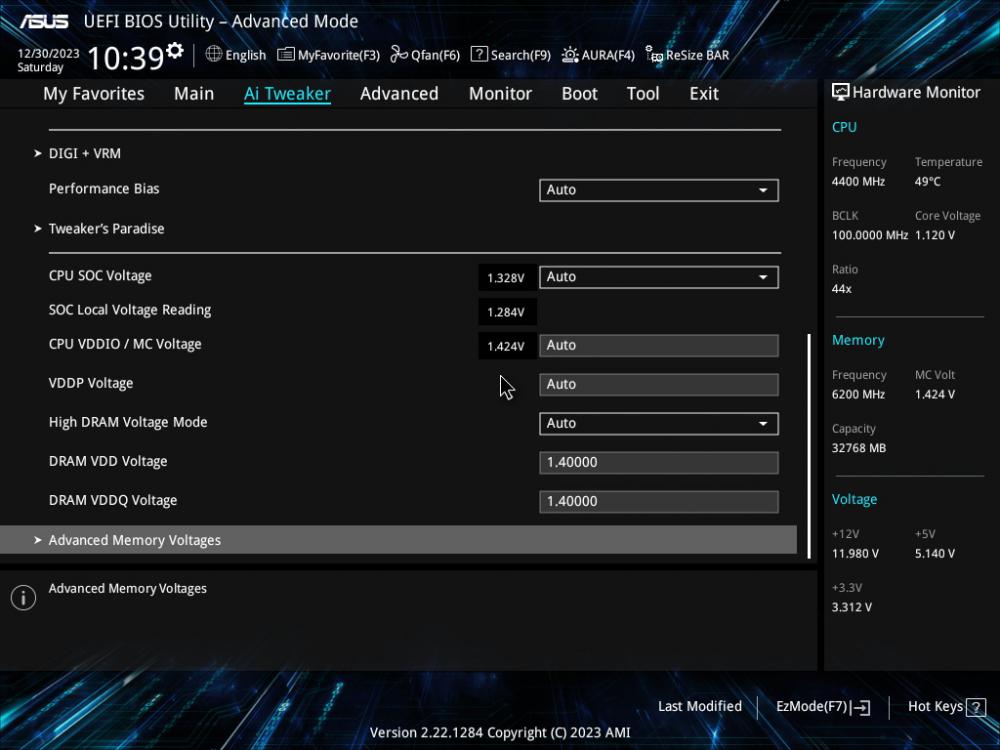Click the Core Voltage 1.120 V value

pos(934,235)
